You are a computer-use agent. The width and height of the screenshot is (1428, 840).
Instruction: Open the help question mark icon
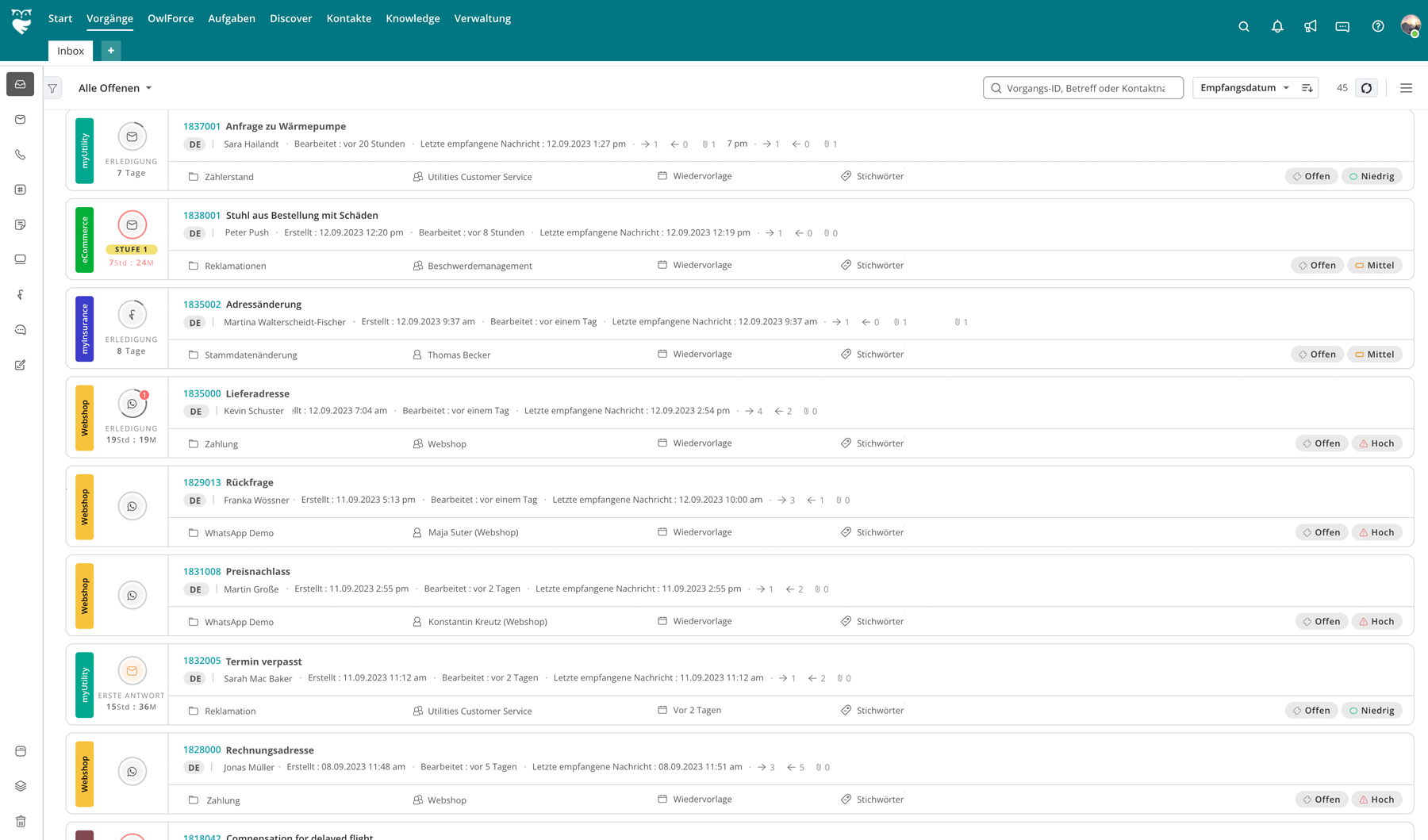(1378, 26)
